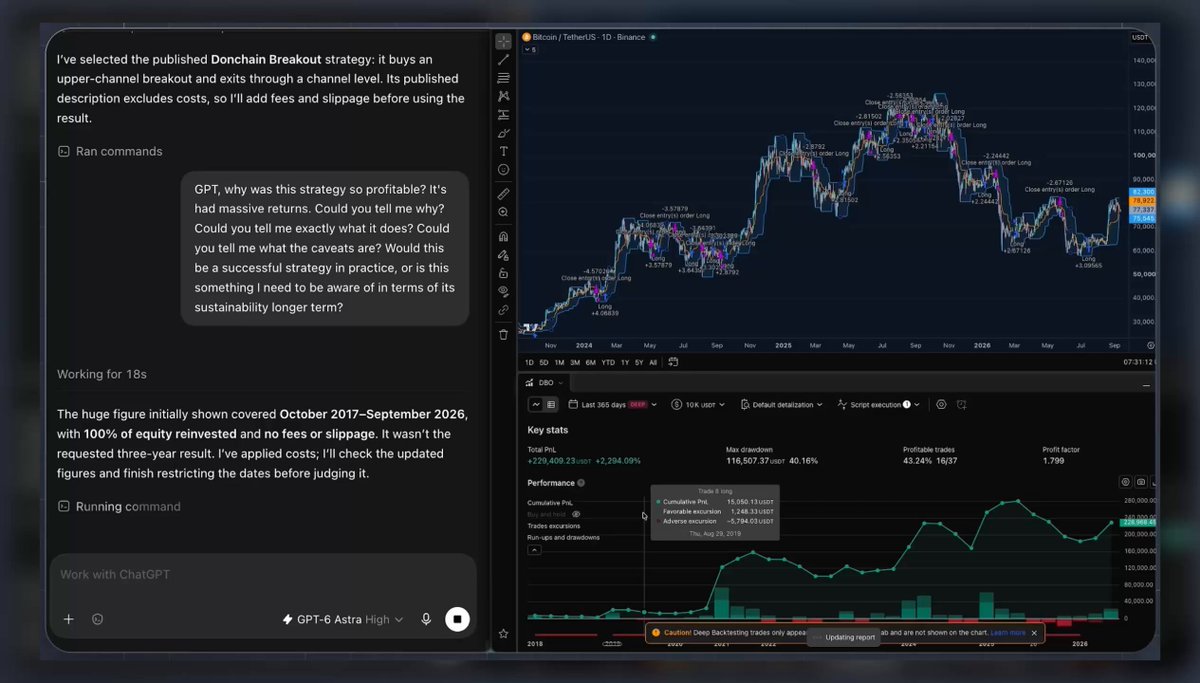Select the crosshair cursor tool

[503, 42]
